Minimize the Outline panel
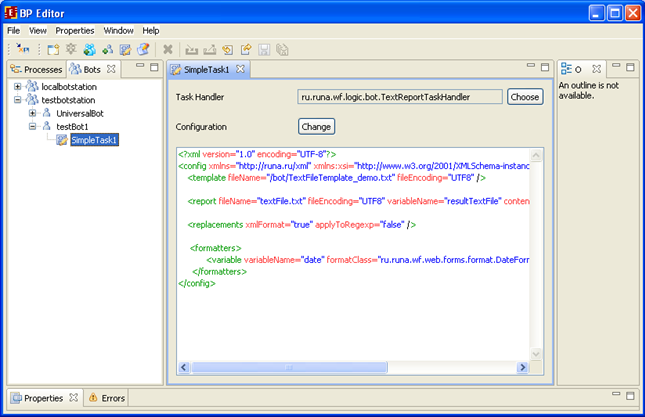This screenshot has width=645, height=417. [615, 68]
